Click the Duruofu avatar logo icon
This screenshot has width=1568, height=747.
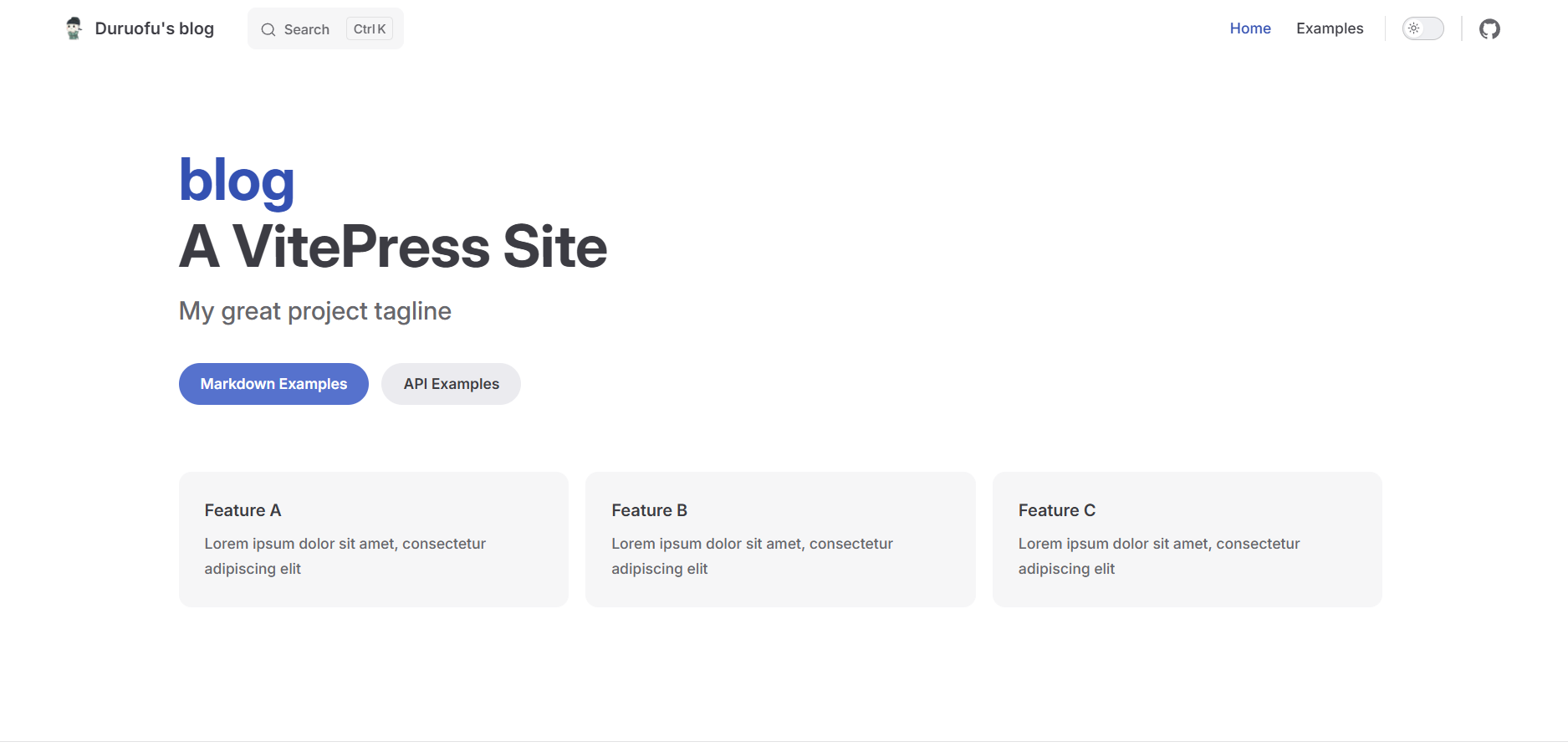74,28
